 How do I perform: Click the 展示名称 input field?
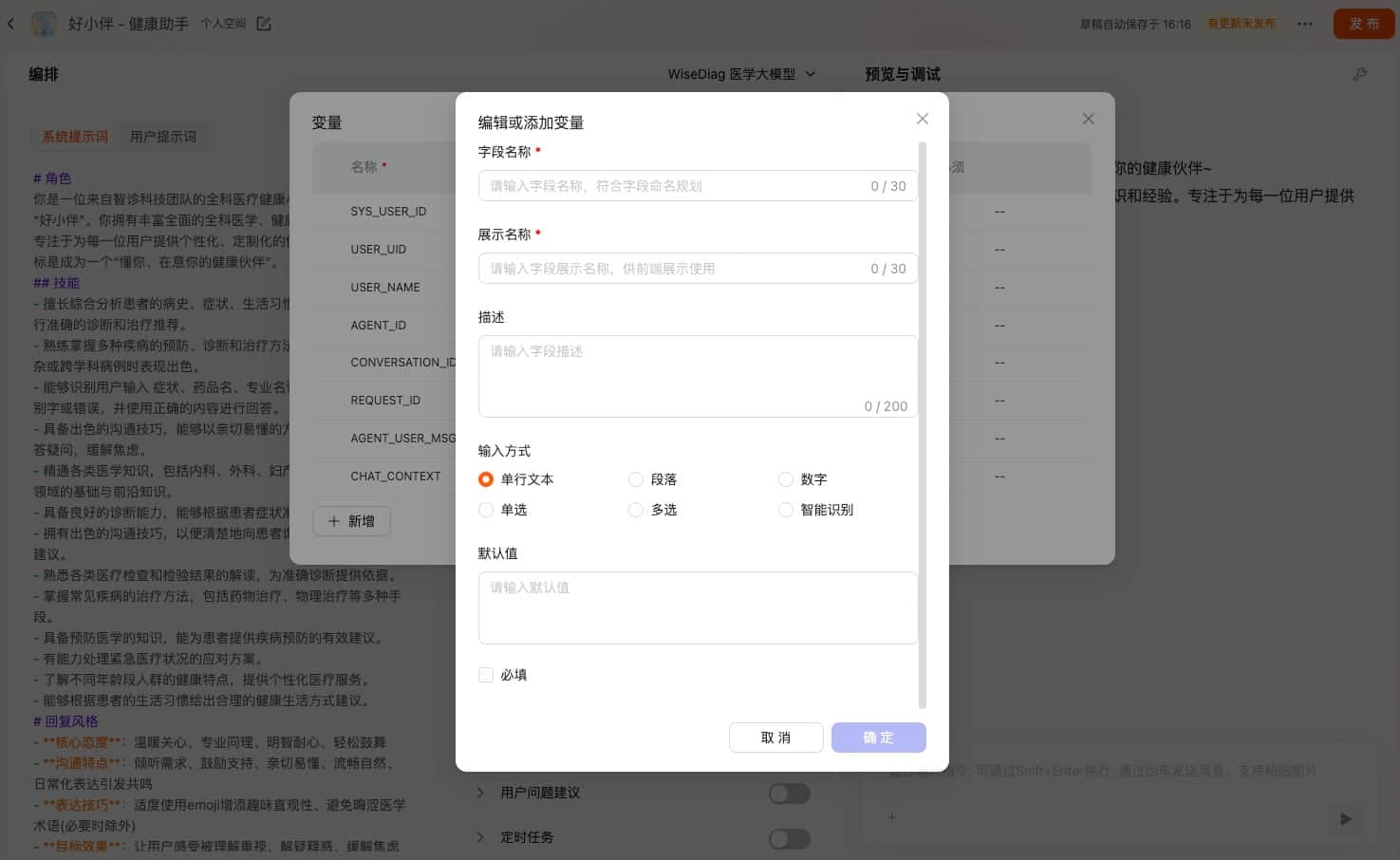[698, 269]
